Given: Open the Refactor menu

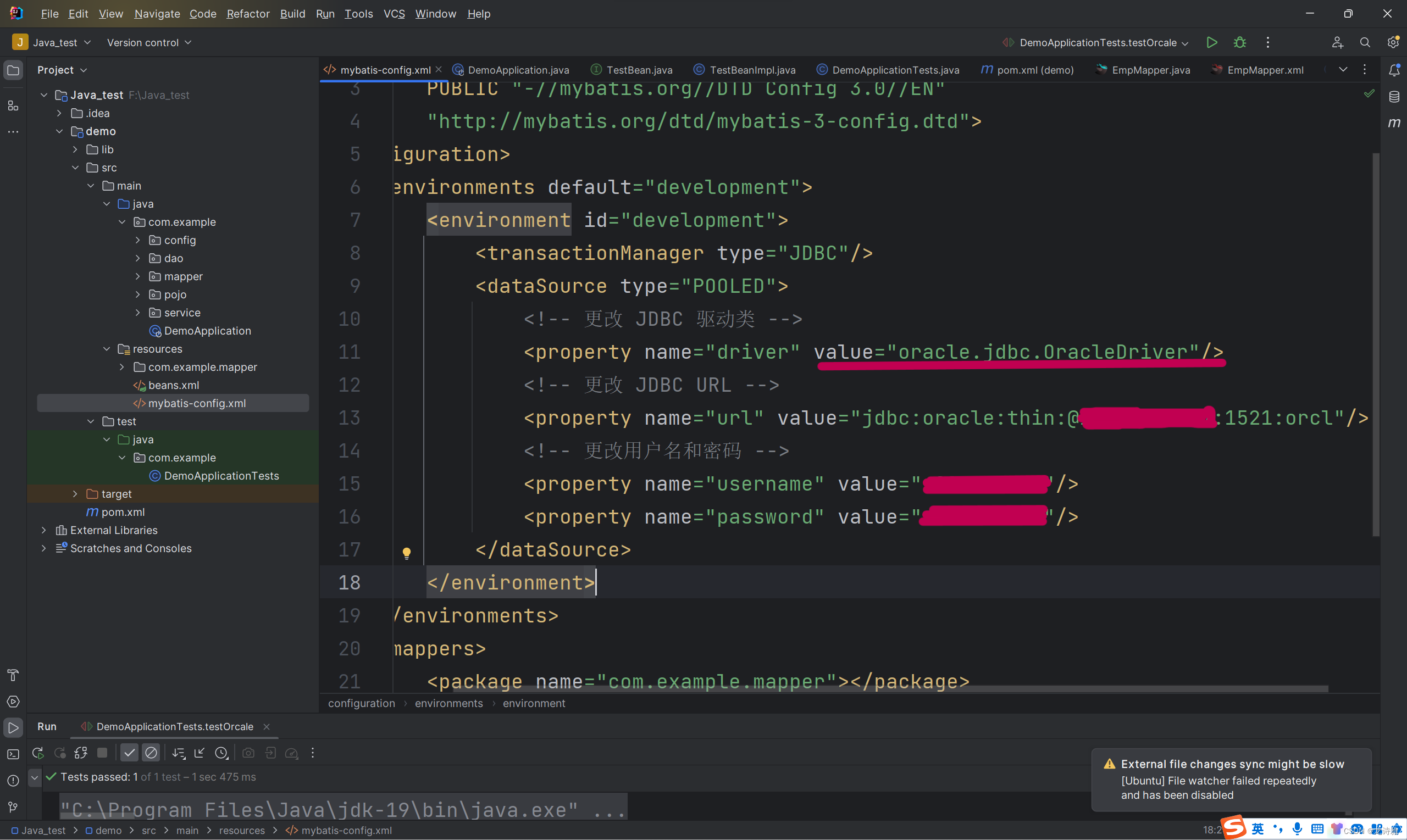Looking at the screenshot, I should (x=247, y=14).
